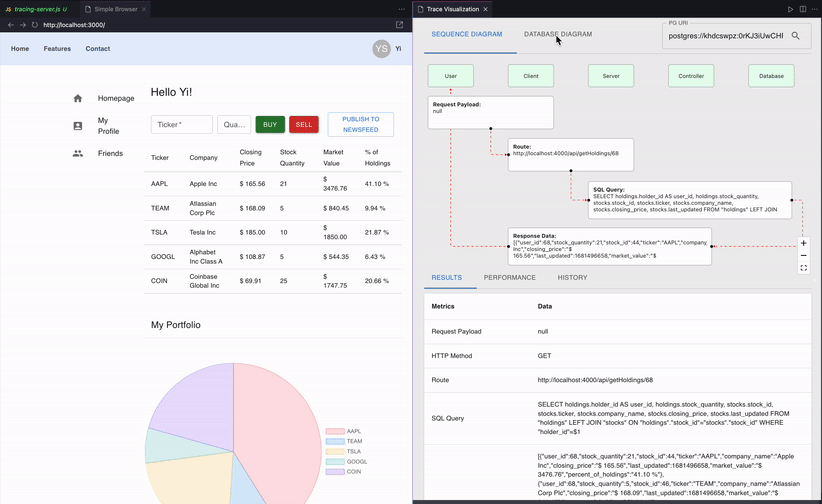This screenshot has height=504, width=822.
Task: Select the Controller node in the diagram
Action: point(691,76)
